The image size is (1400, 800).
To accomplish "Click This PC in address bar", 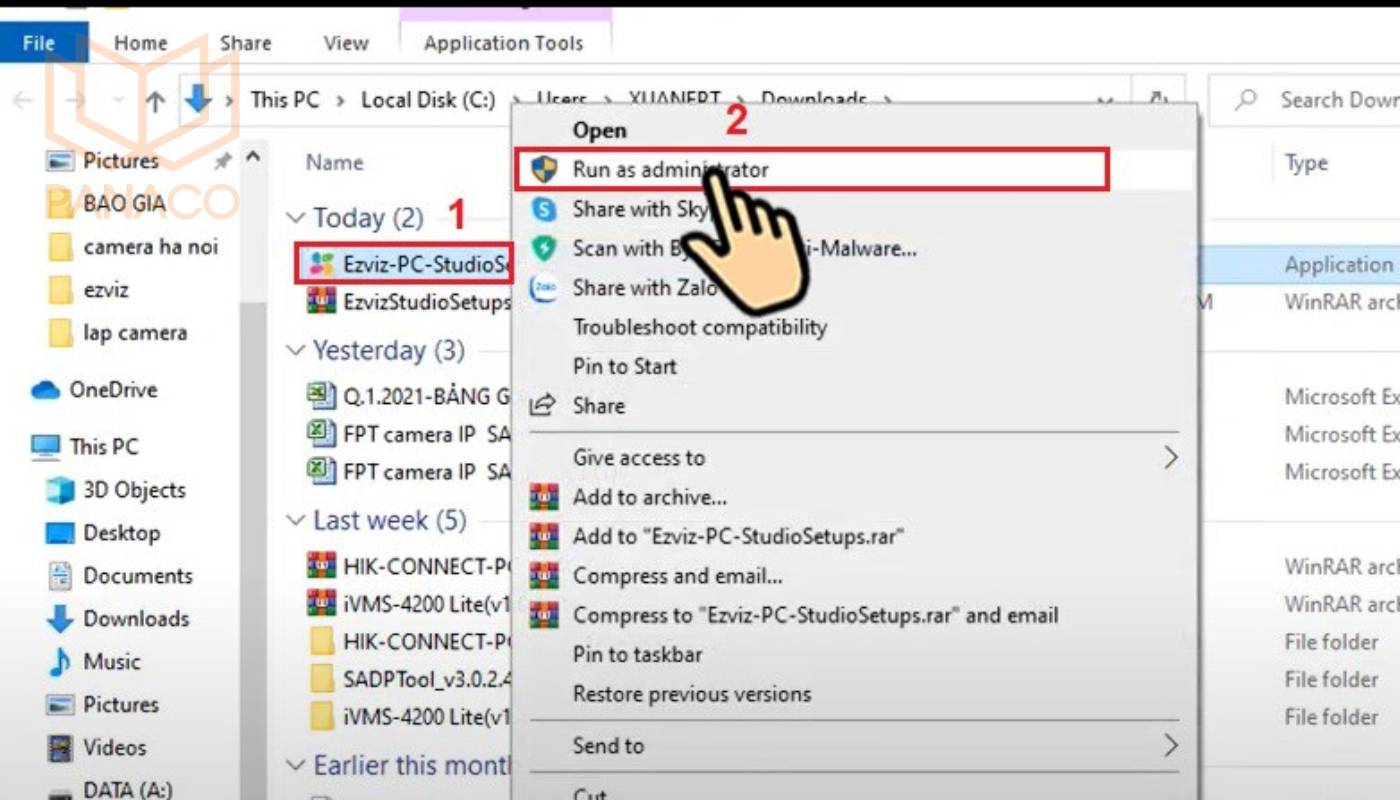I will (284, 100).
